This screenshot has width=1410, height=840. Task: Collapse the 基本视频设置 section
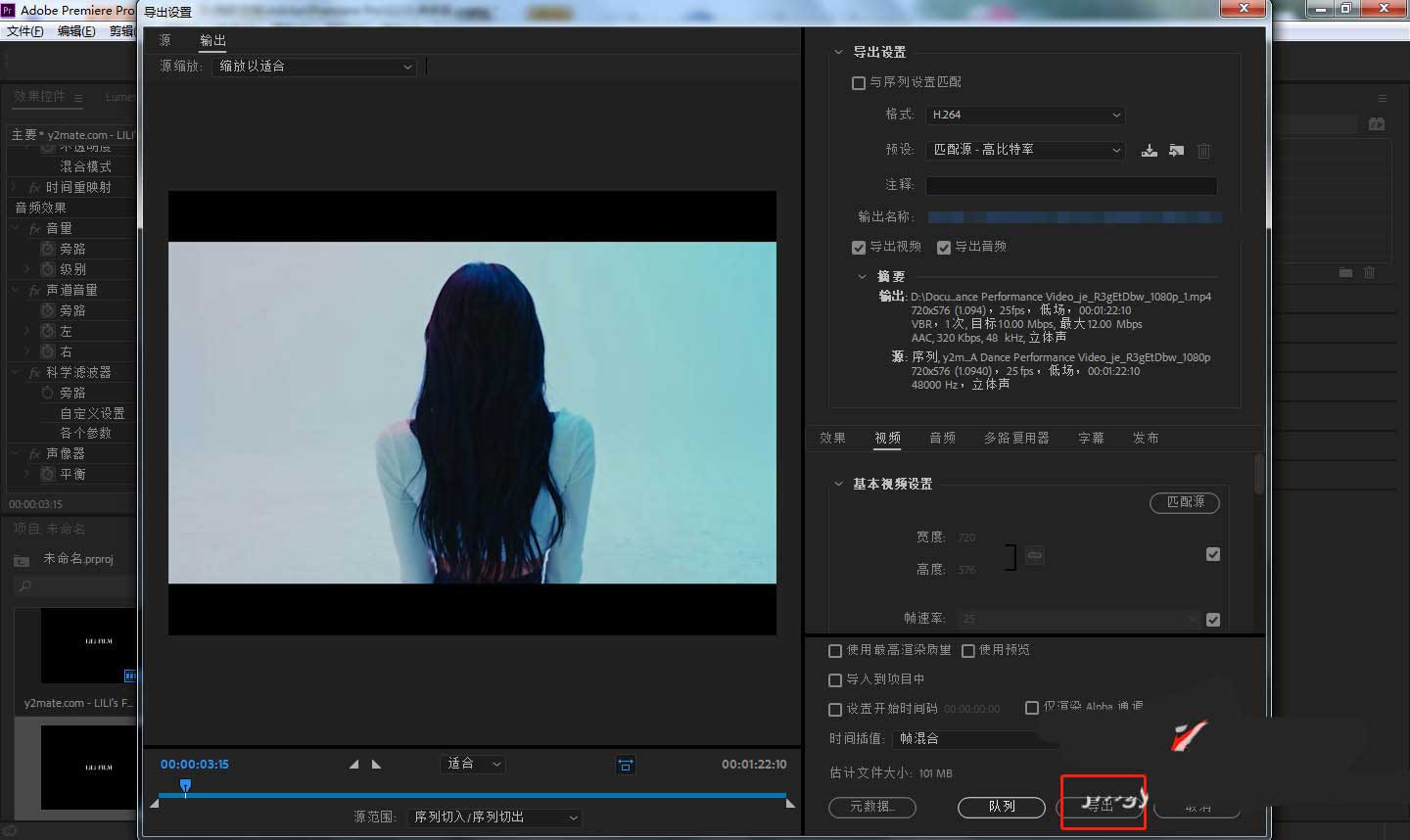click(x=838, y=484)
